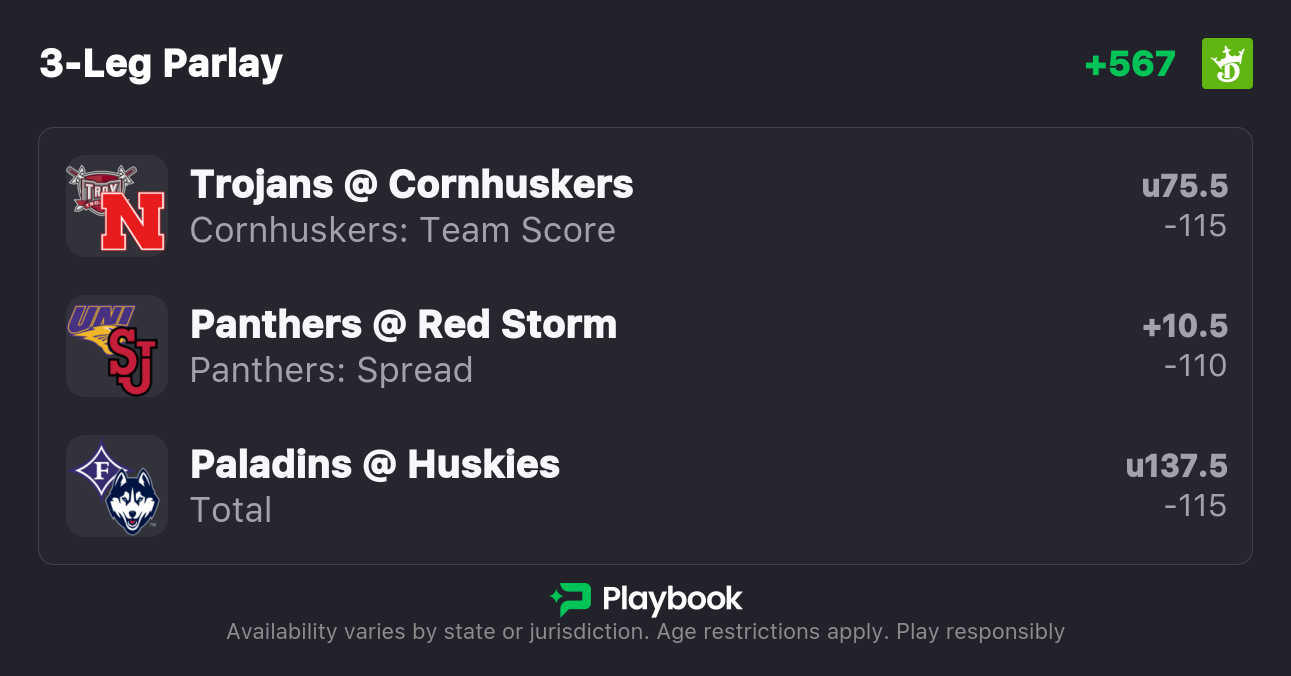Click the DraftKings sportsbook logo
The height and width of the screenshot is (676, 1291).
tap(1226, 64)
